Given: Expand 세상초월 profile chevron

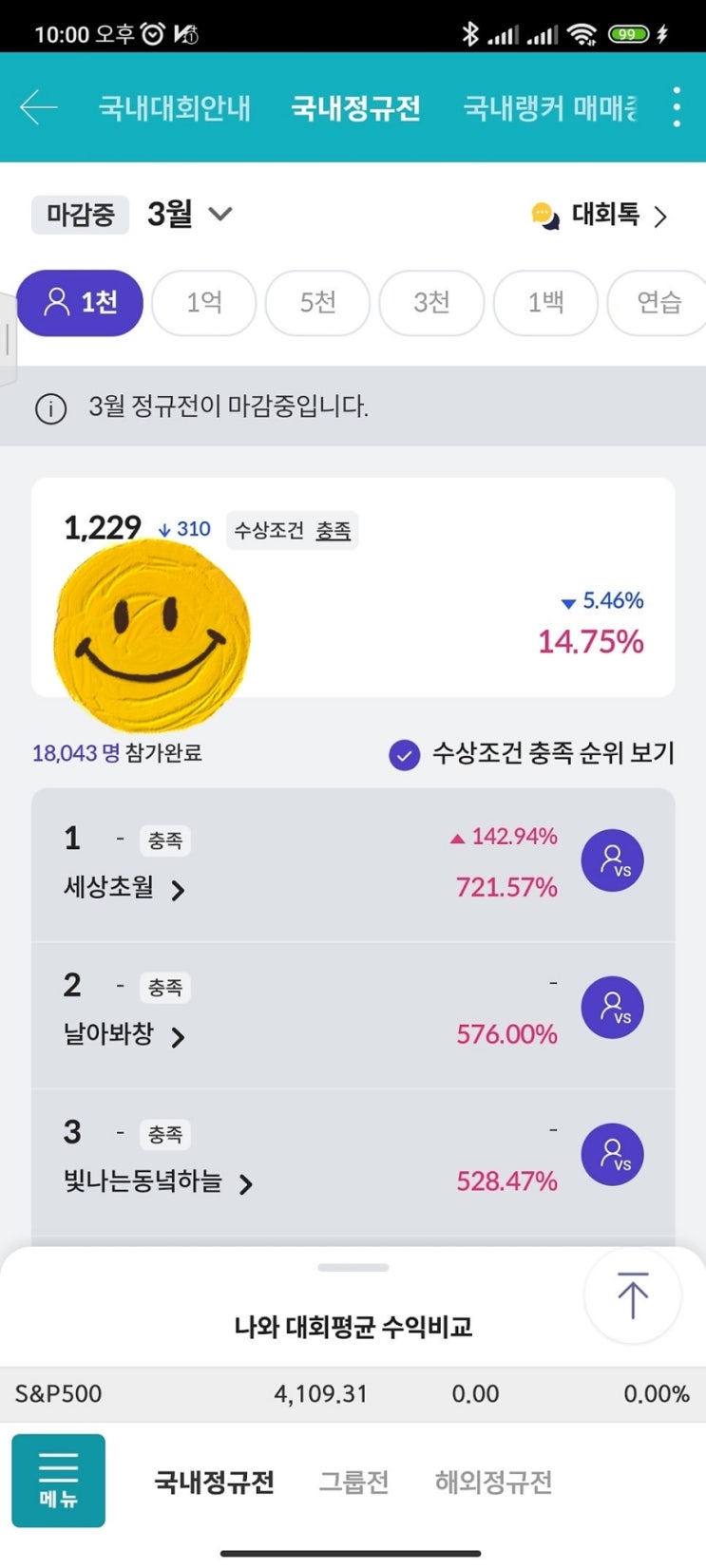Looking at the screenshot, I should (178, 890).
